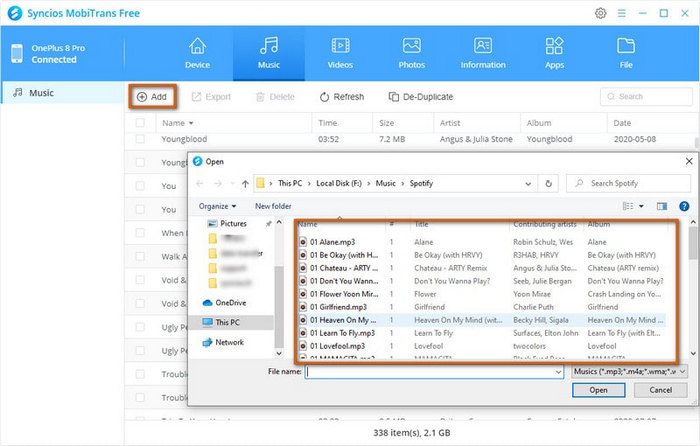The width and height of the screenshot is (700, 446).
Task: Click the OnePlus 8 Pro phone icon
Action: (x=17, y=54)
